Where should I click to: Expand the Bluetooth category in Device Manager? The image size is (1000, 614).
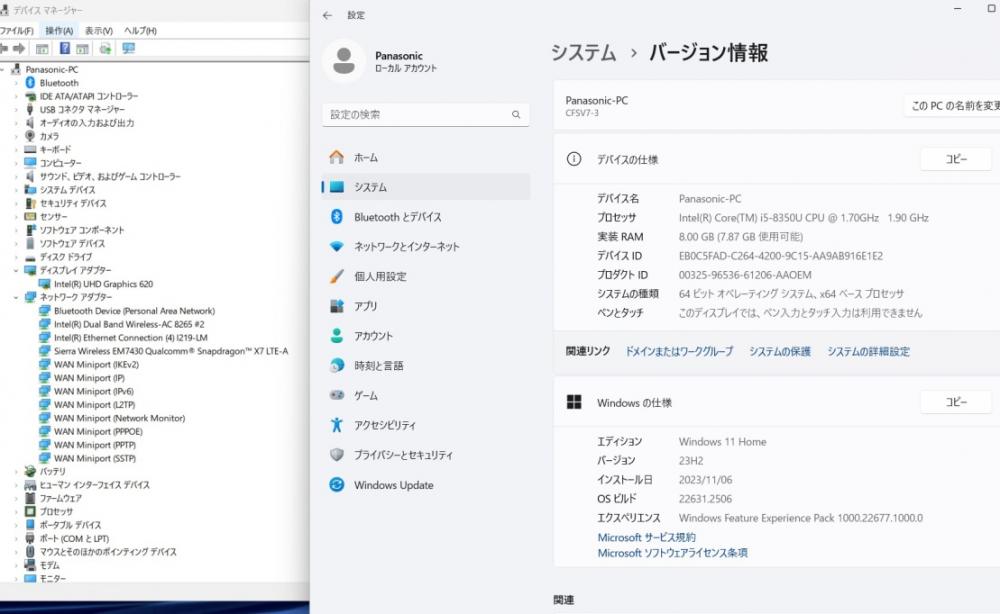pos(16,83)
